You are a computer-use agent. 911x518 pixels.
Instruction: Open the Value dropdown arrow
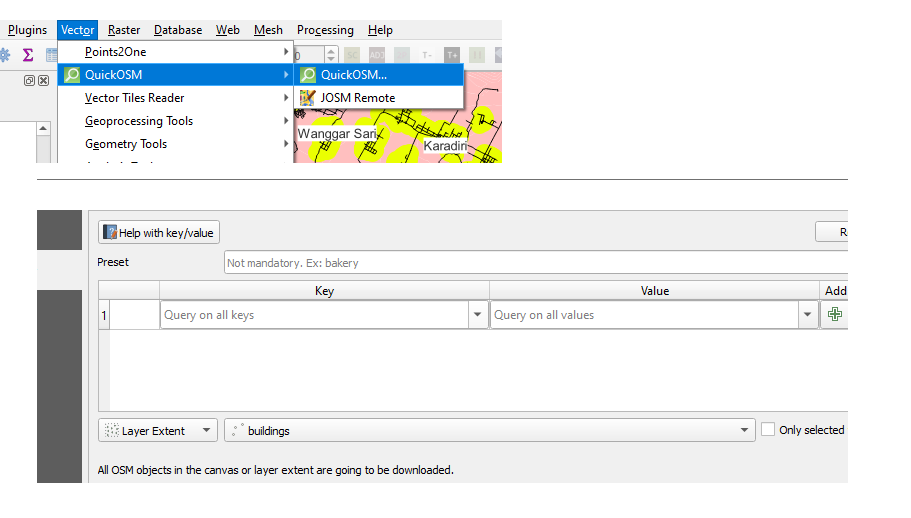click(x=808, y=315)
